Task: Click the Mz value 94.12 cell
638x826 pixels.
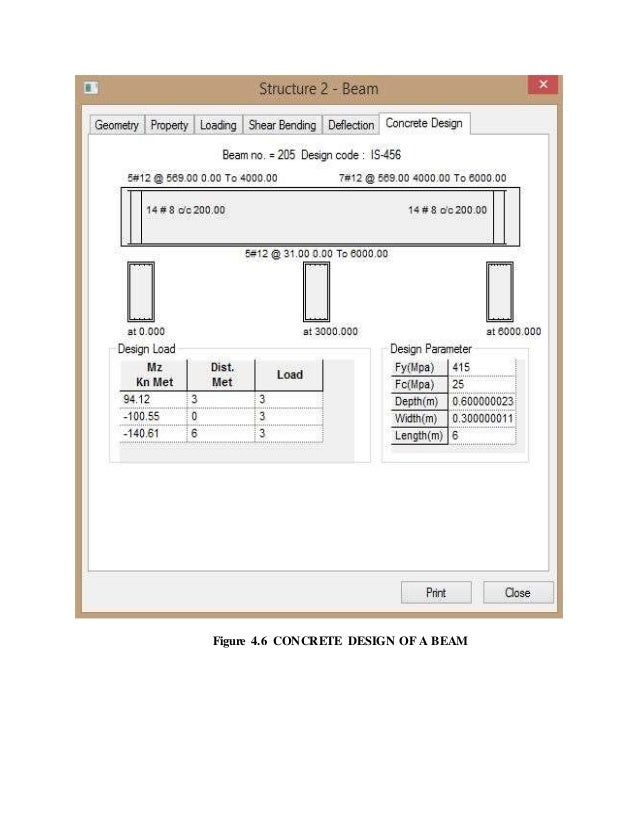Action: pyautogui.click(x=153, y=399)
